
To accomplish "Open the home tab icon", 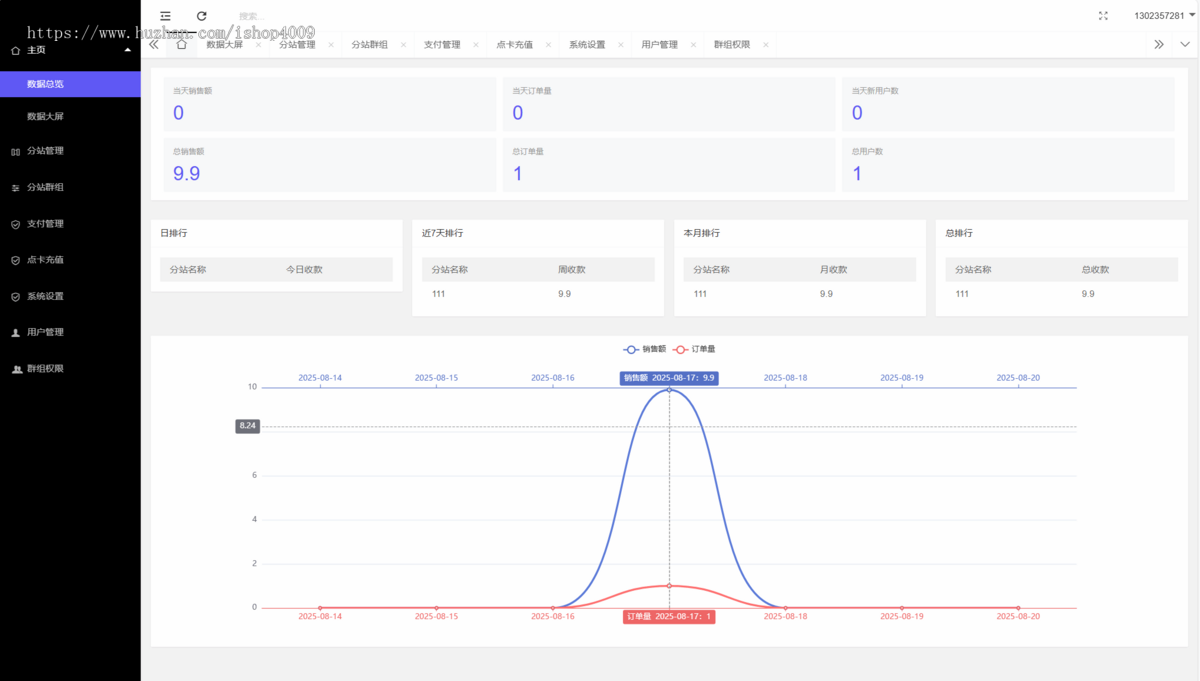I will point(181,44).
